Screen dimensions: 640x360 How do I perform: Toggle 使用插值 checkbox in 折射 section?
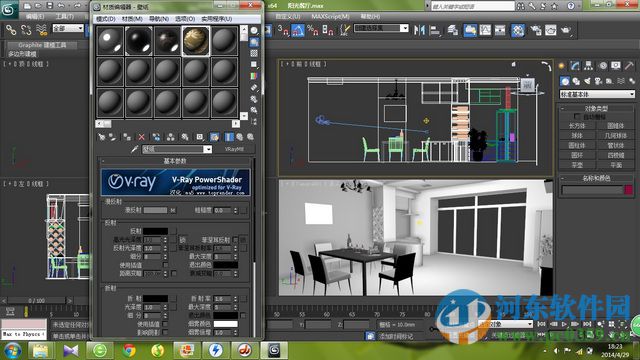click(x=165, y=324)
